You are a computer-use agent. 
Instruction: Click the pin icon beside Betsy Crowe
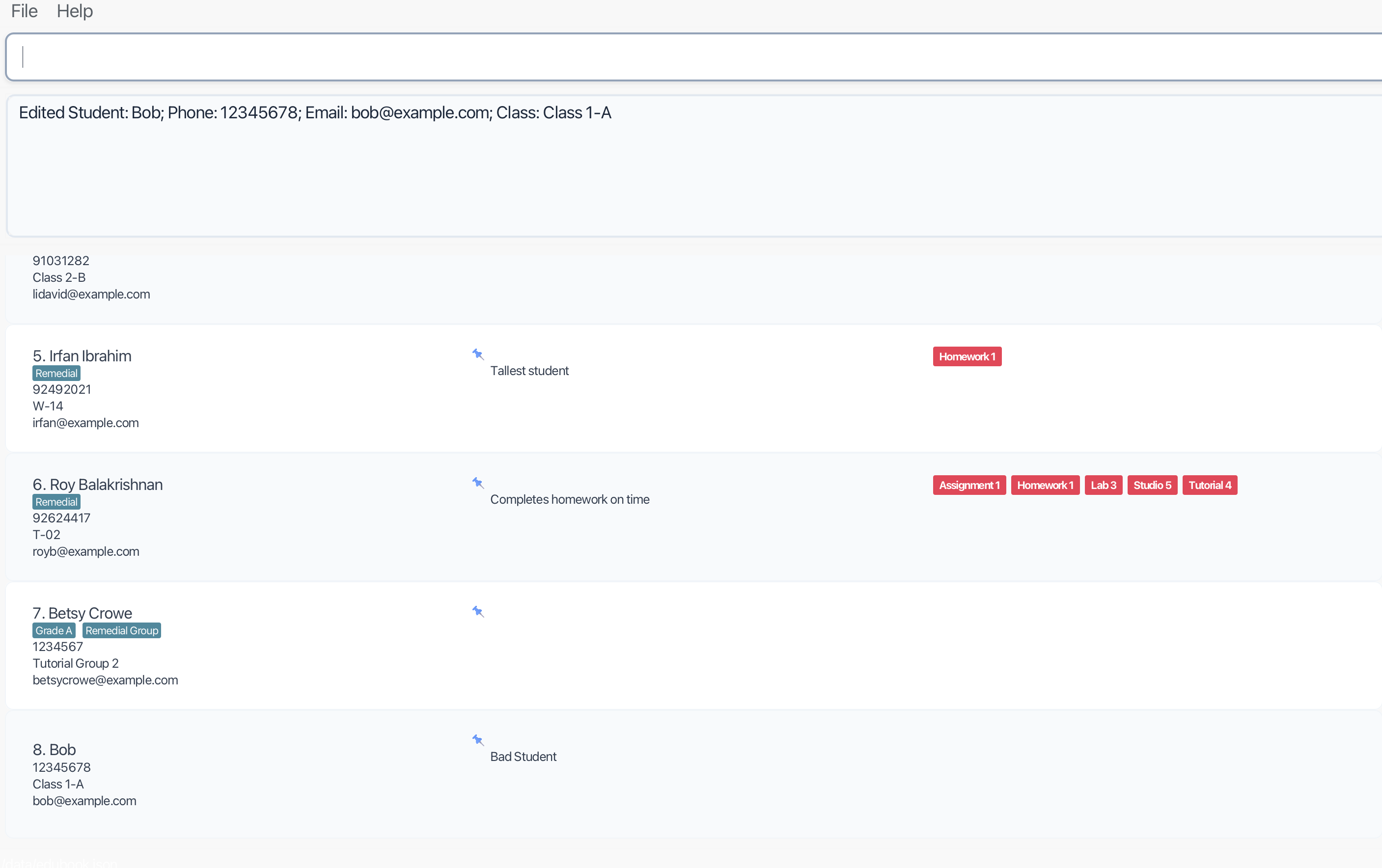[477, 611]
